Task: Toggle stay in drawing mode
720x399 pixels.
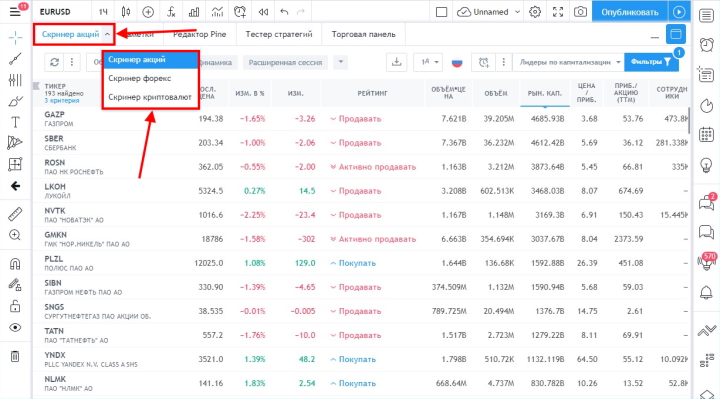Action: click(x=15, y=285)
